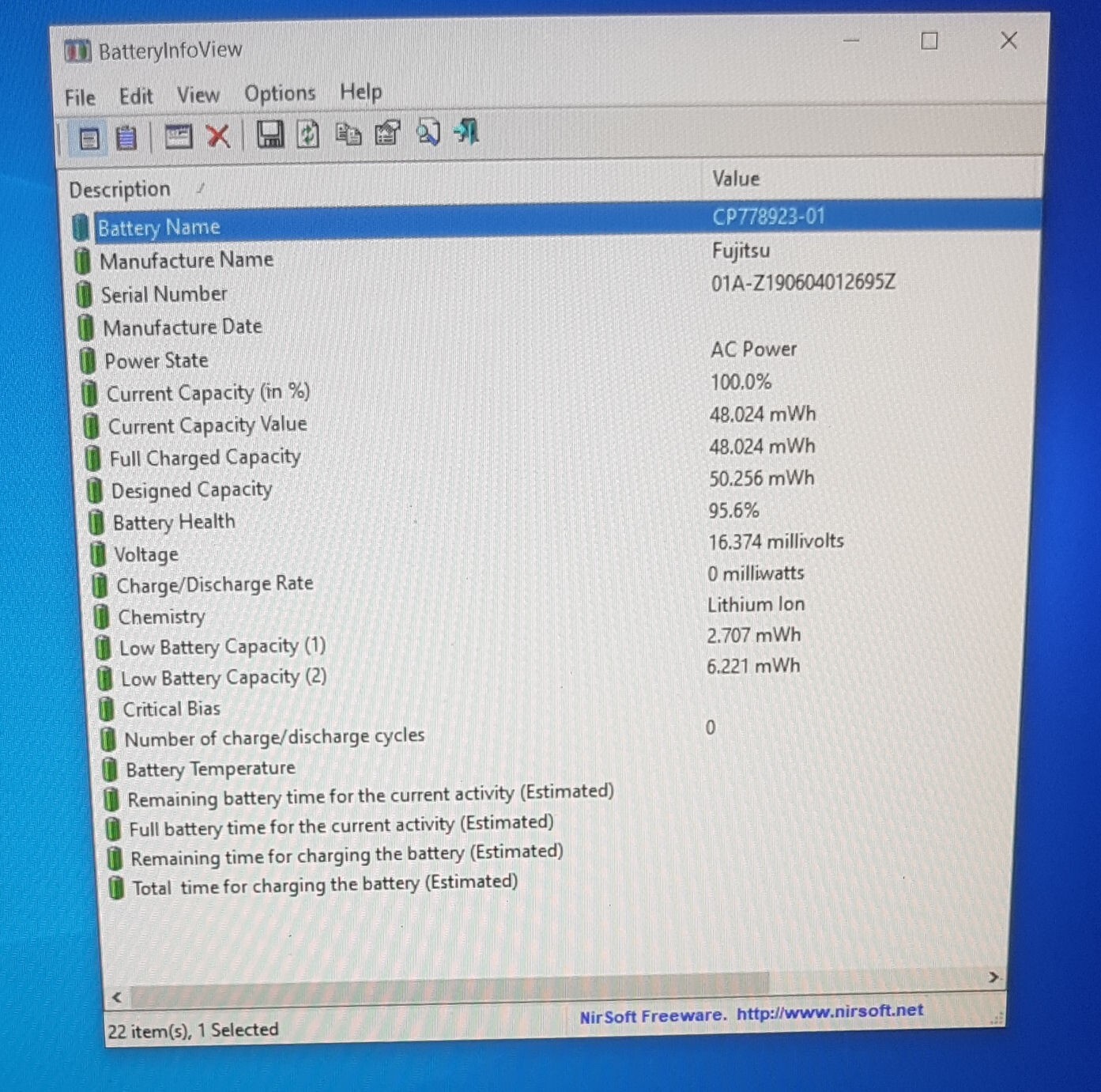
Task: Open the Properties toolbar icon
Action: (387, 133)
